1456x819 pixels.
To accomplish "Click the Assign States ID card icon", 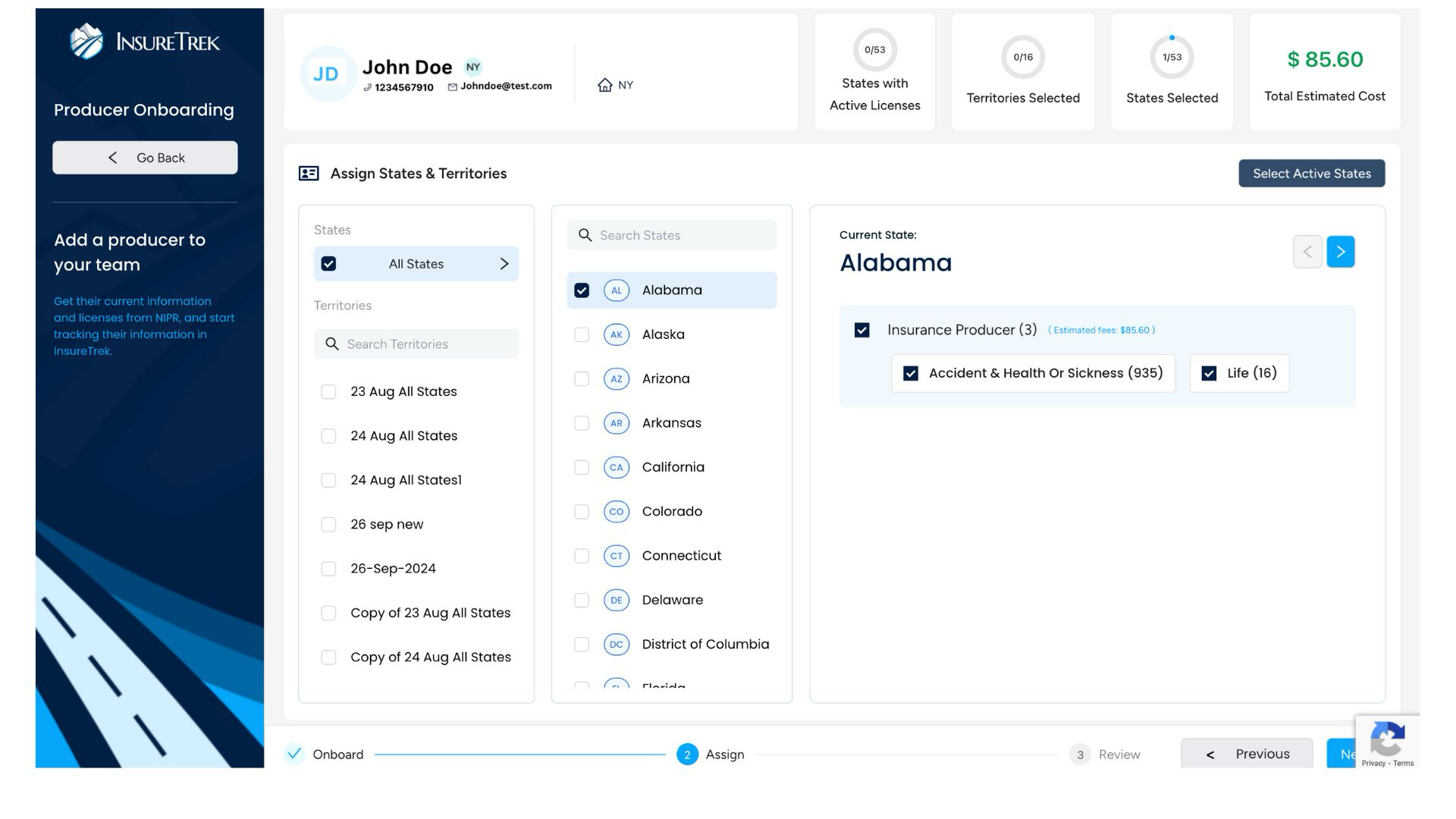I will click(309, 174).
